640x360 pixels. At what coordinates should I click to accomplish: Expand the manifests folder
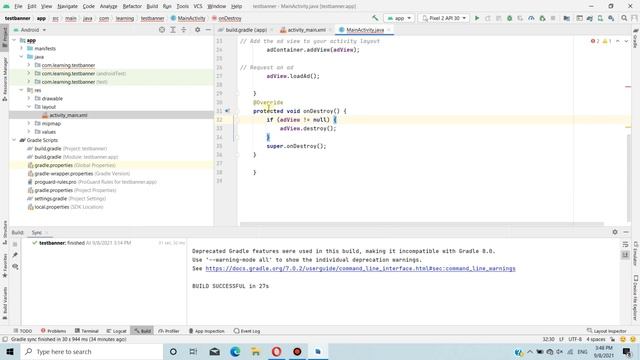22,48
